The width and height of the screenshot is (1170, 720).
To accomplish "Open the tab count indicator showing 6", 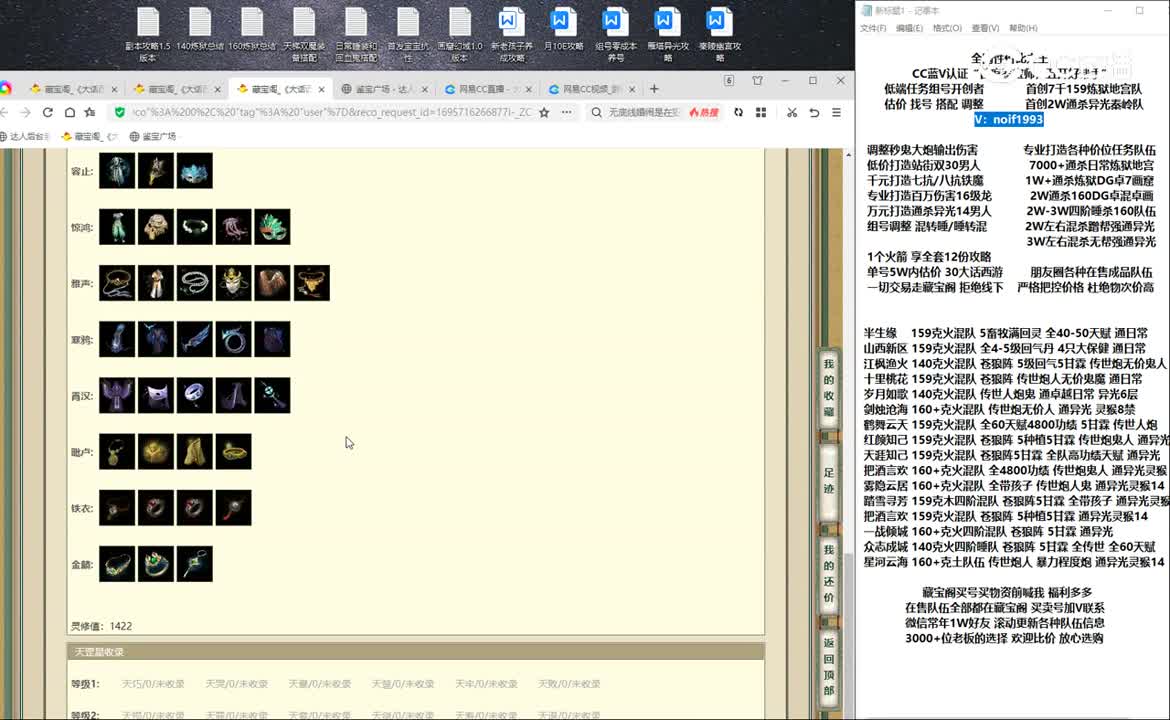I will (x=729, y=81).
